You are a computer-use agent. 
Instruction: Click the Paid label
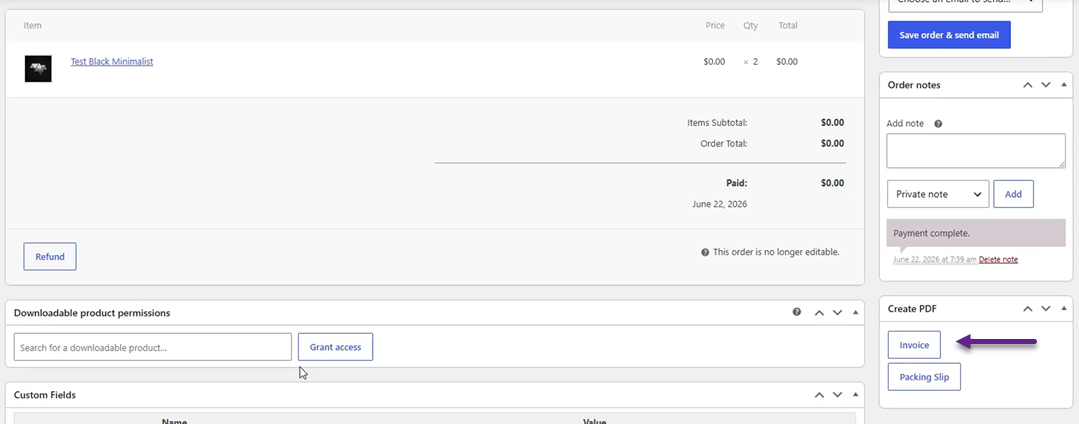736,183
